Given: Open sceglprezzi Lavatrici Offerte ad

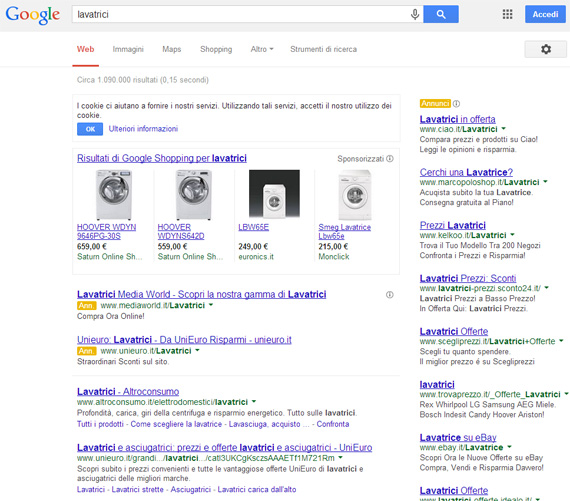Looking at the screenshot, I should coord(454,332).
